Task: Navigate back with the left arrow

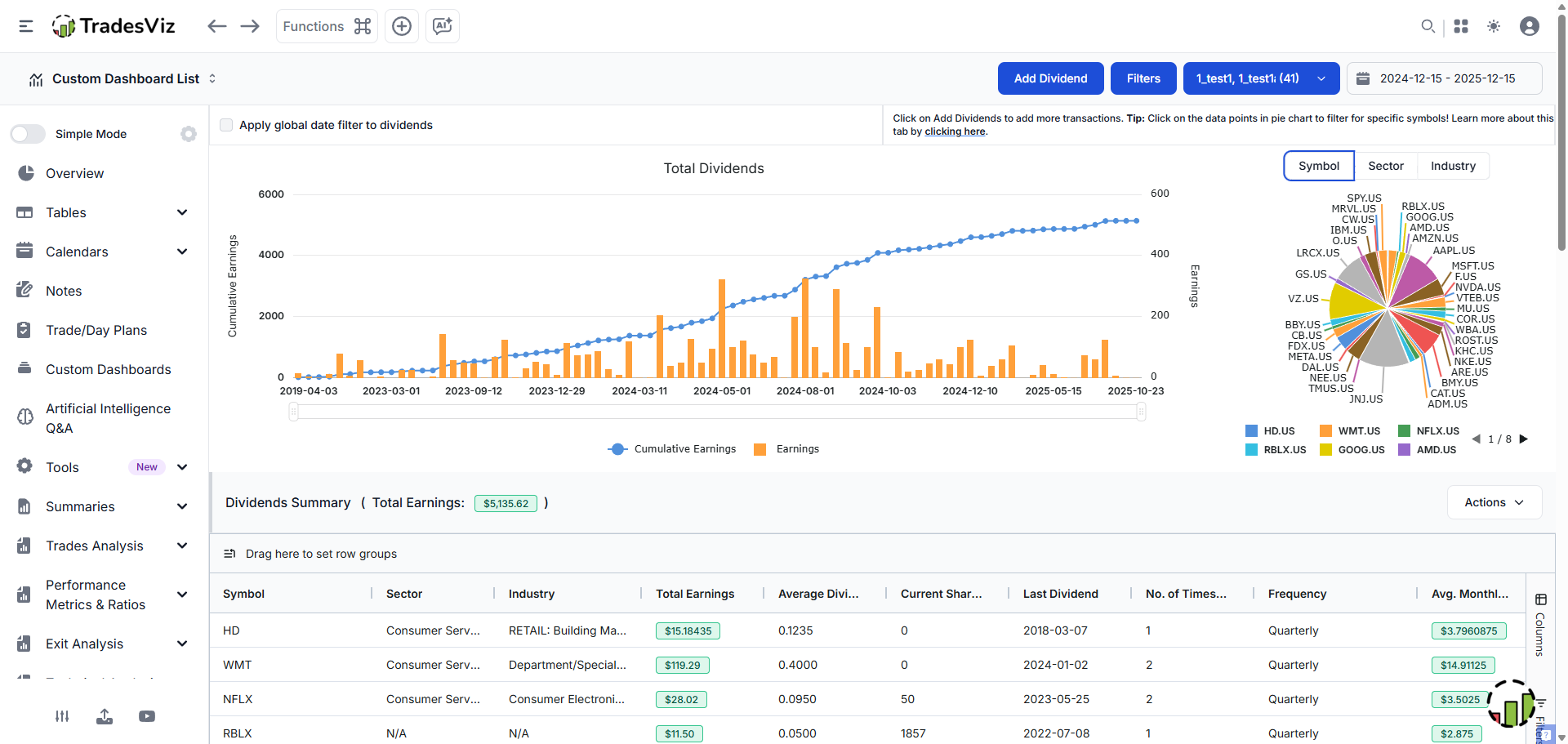Action: [x=216, y=26]
